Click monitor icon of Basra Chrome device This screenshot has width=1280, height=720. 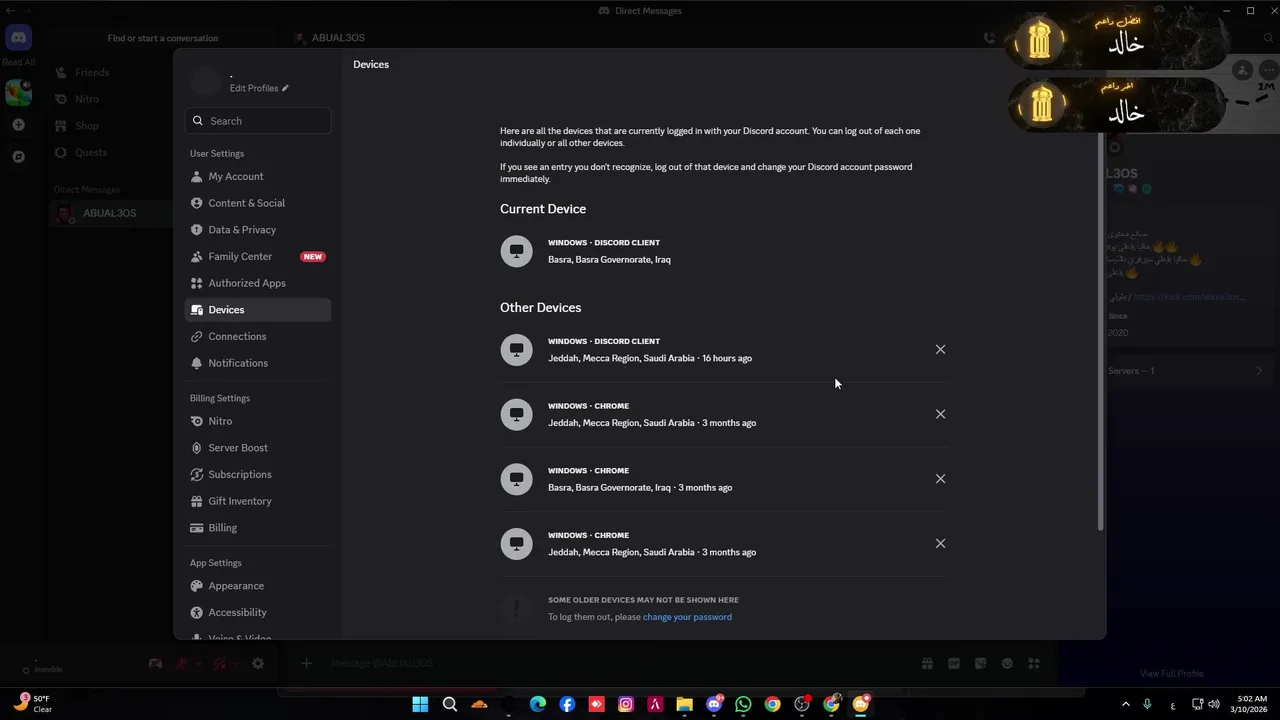point(517,479)
